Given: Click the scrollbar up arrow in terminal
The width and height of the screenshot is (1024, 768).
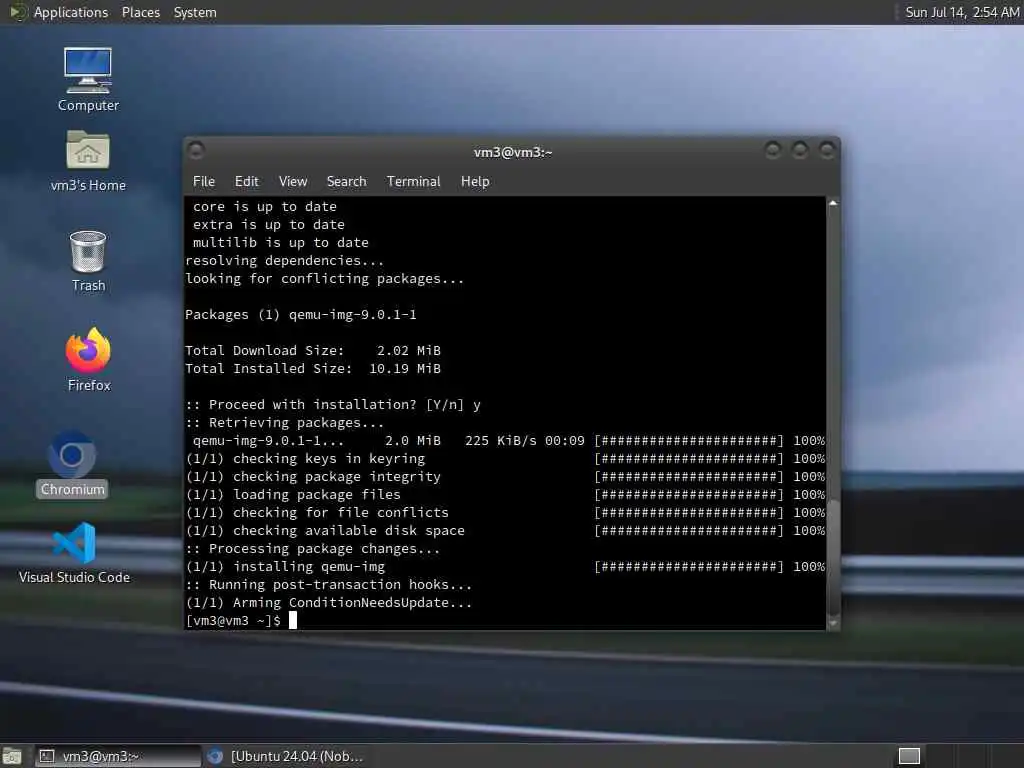Looking at the screenshot, I should [x=833, y=203].
